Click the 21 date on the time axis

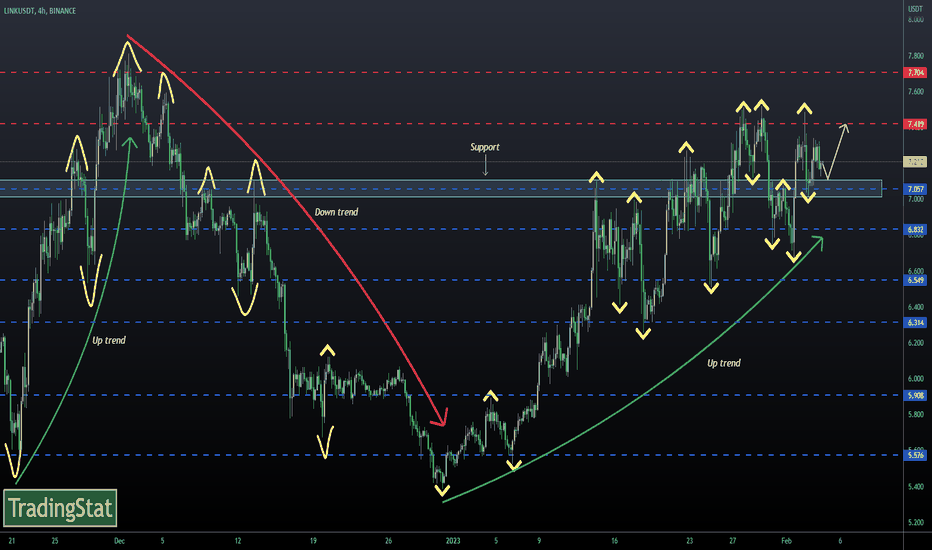point(11,541)
